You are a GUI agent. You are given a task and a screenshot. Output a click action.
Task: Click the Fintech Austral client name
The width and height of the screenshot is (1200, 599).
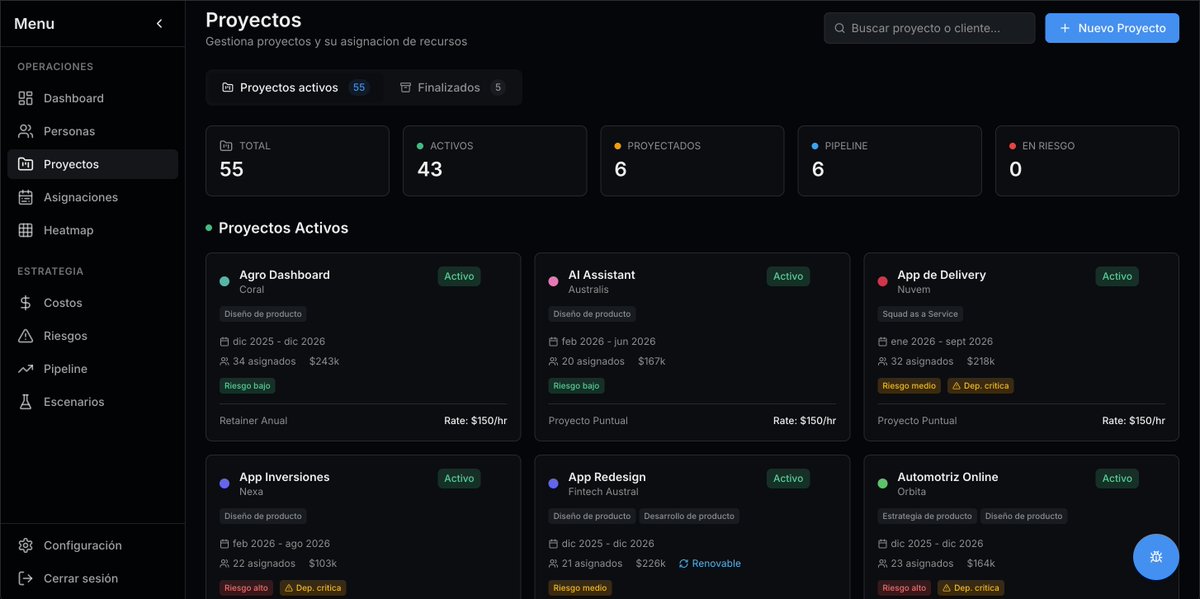(603, 492)
